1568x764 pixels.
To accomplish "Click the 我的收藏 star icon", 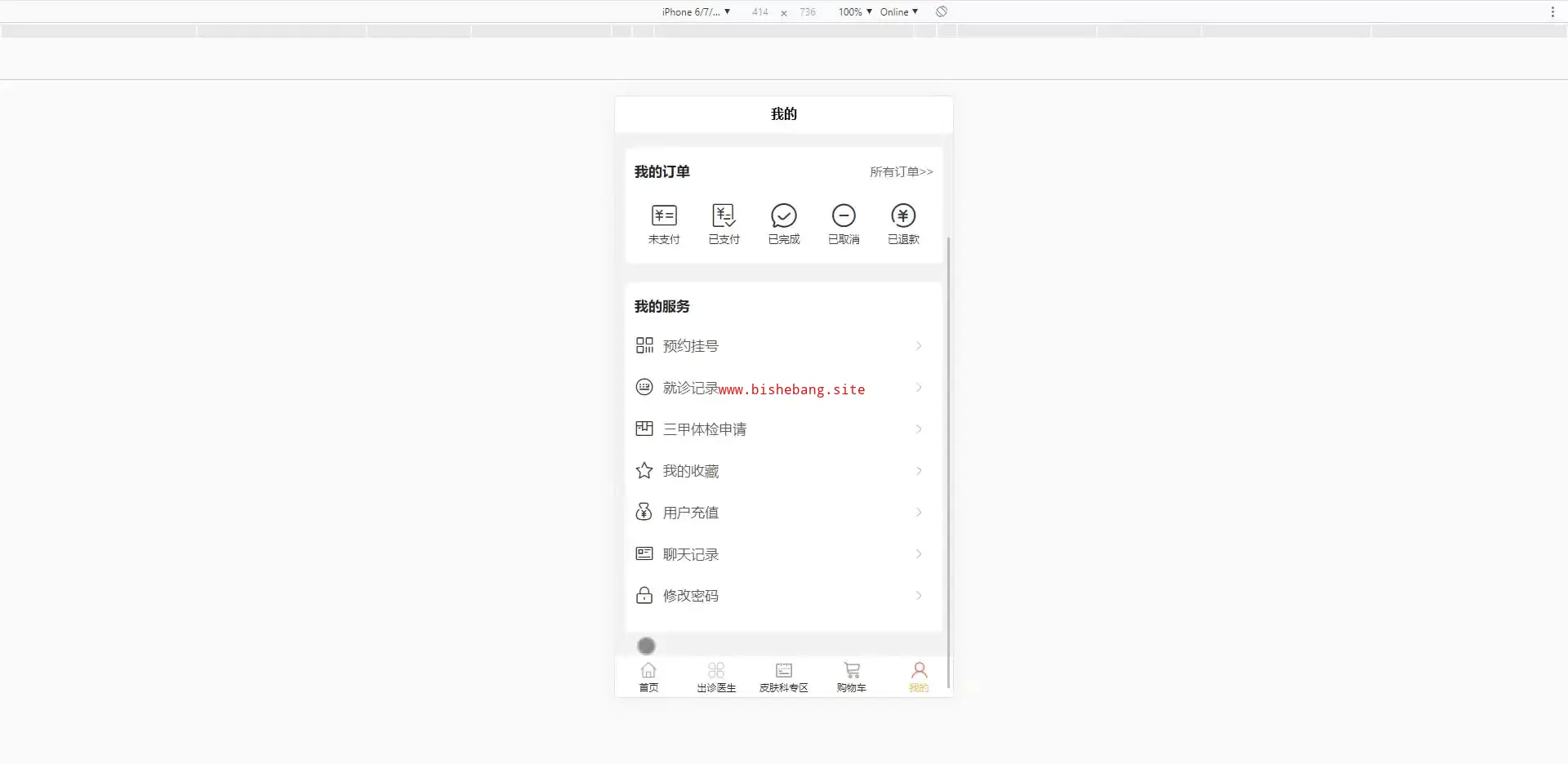I will pyautogui.click(x=644, y=470).
